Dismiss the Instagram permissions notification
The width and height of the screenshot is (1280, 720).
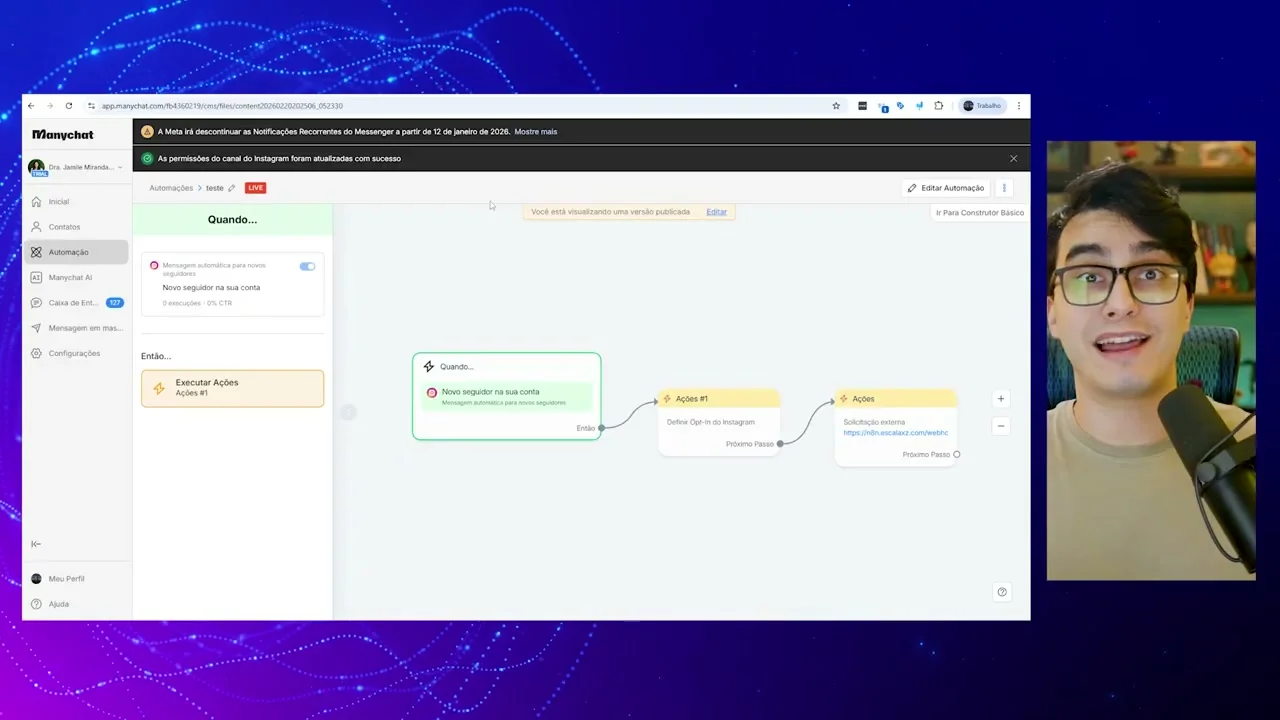click(x=1013, y=158)
